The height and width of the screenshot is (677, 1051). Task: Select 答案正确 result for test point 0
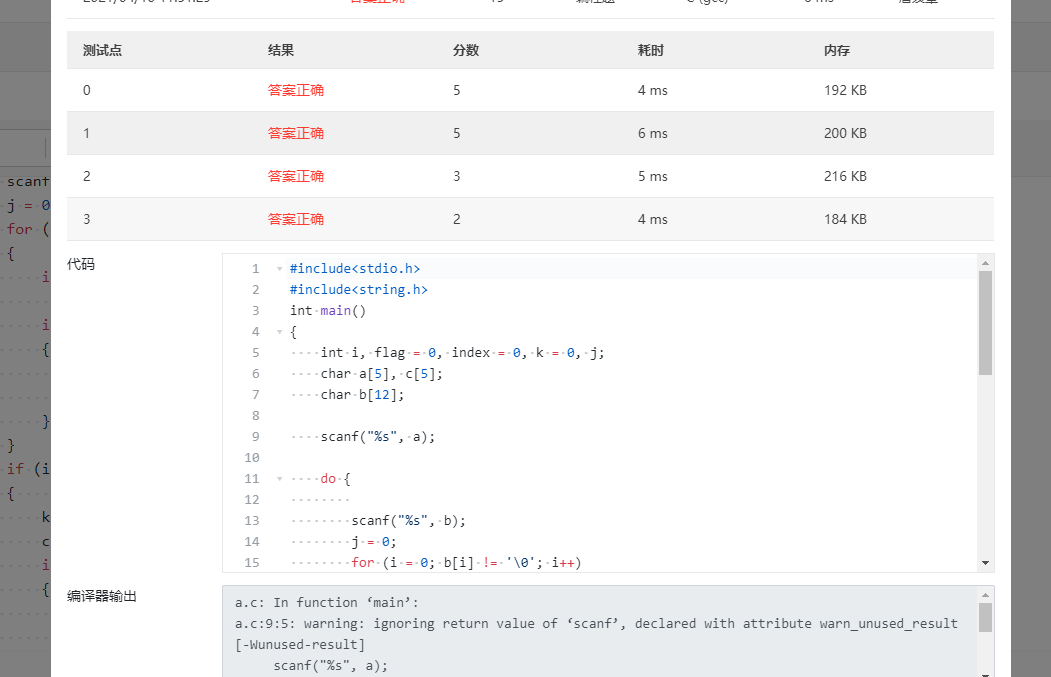pos(296,90)
